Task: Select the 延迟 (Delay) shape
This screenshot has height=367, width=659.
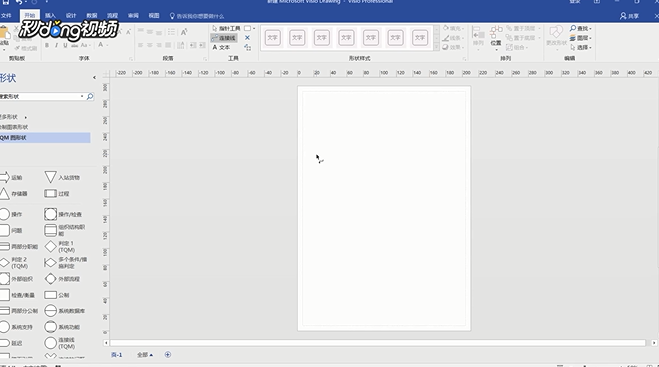Action: (11, 343)
